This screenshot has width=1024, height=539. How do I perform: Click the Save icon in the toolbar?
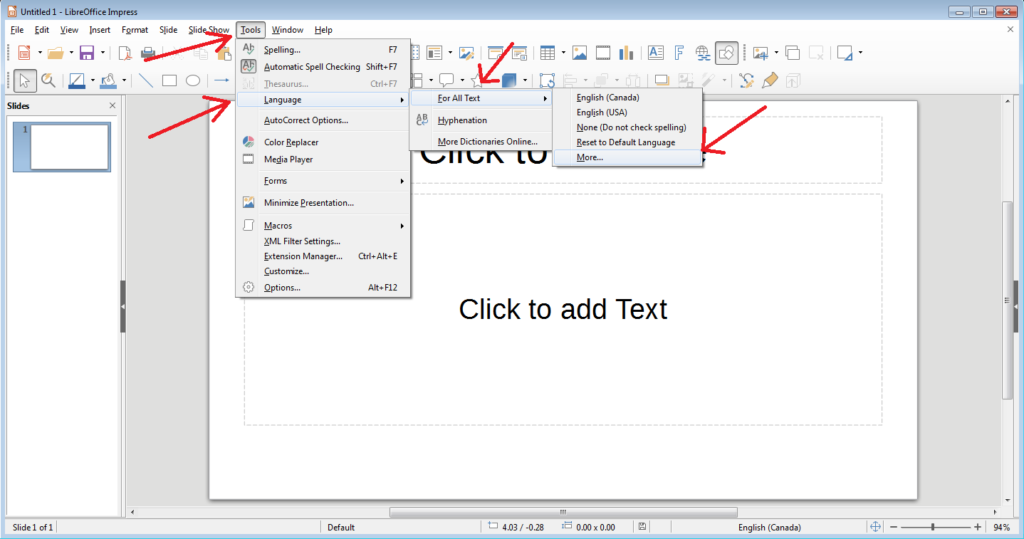click(x=86, y=53)
